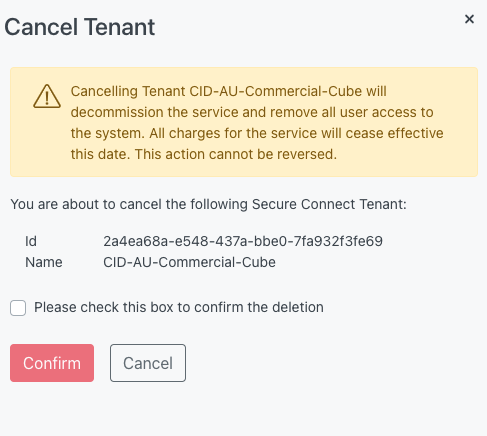487x436 pixels.
Task: Click 'the system.' text in warning banner
Action: pos(108,133)
